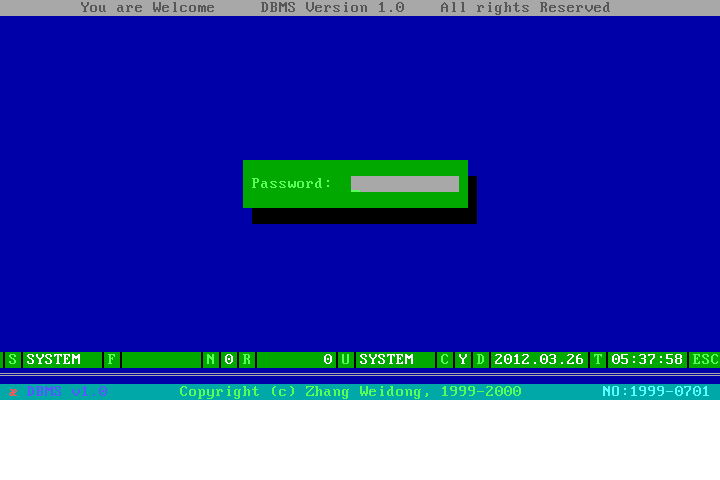Click the SYSTEM user field beside U

[395, 359]
